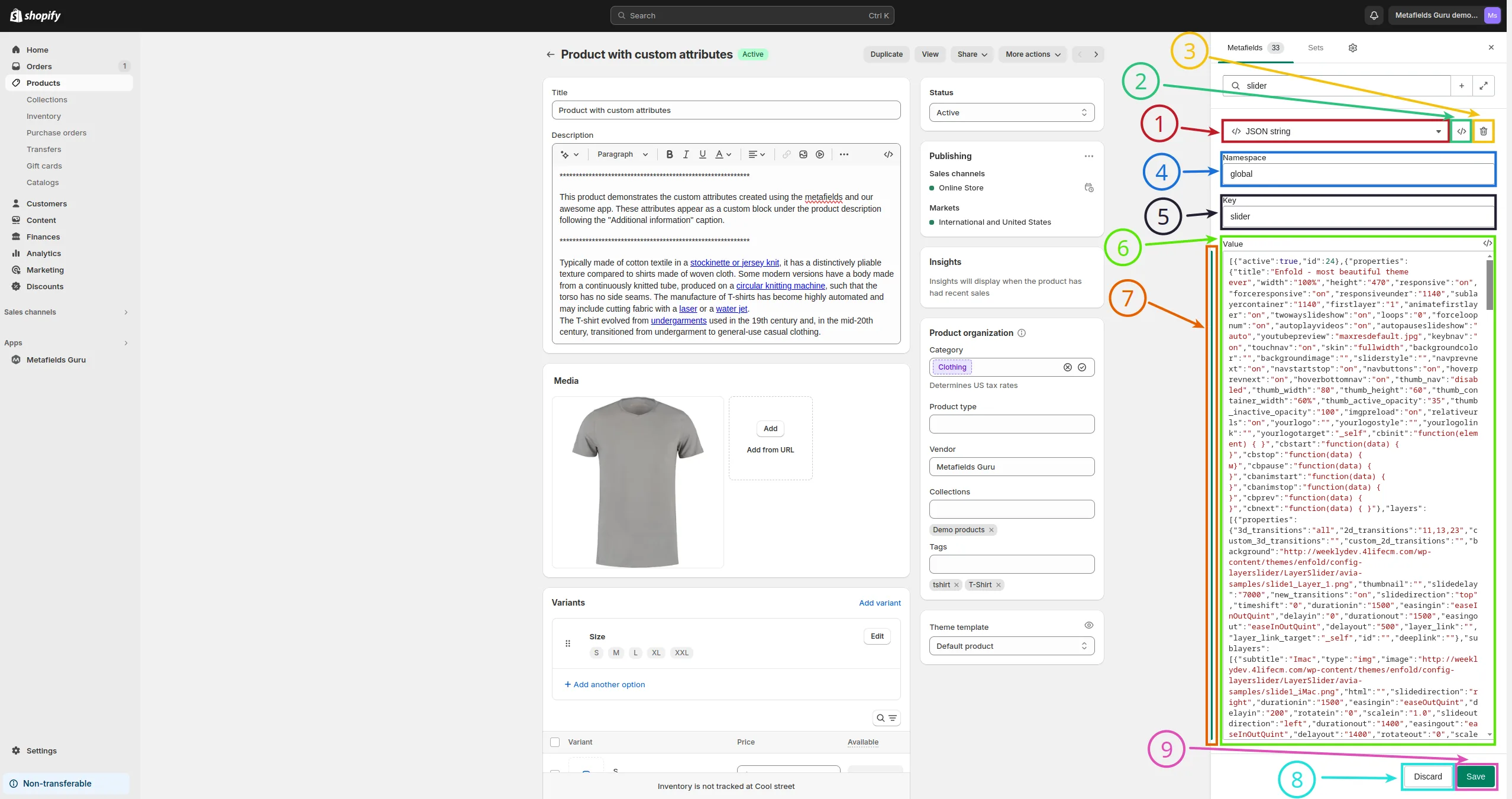The image size is (1512, 799).
Task: Show HTML source of the description
Action: point(888,154)
